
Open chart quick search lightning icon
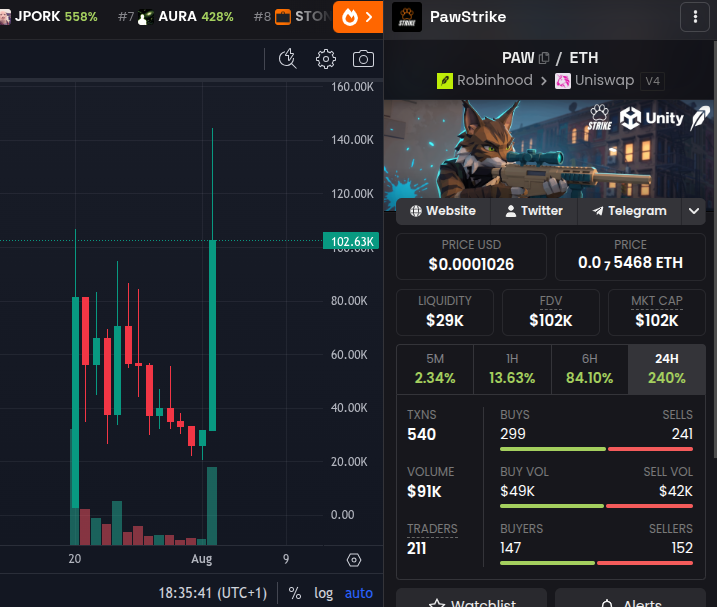288,59
